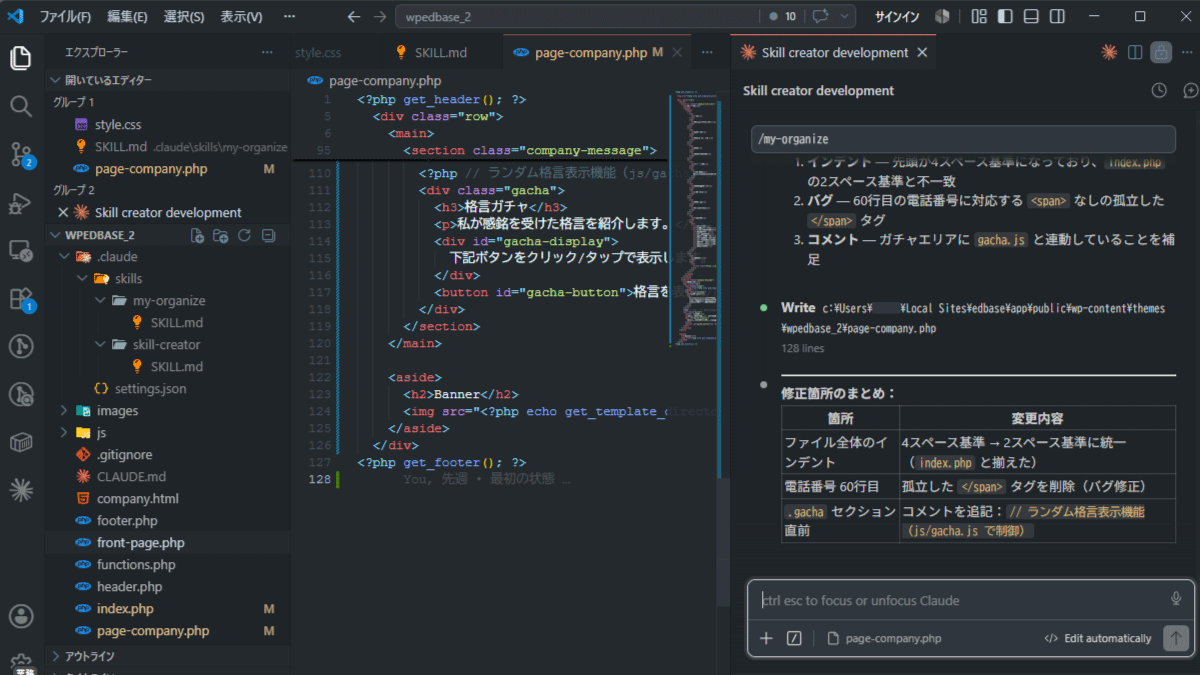This screenshot has width=1200, height=675.
Task: Open the 編集(E) menu
Action: pyautogui.click(x=127, y=17)
